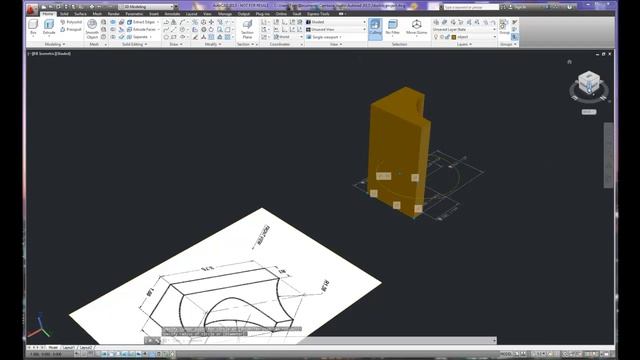
Task: Open the Unsaved View dropdown
Action: pos(336,29)
